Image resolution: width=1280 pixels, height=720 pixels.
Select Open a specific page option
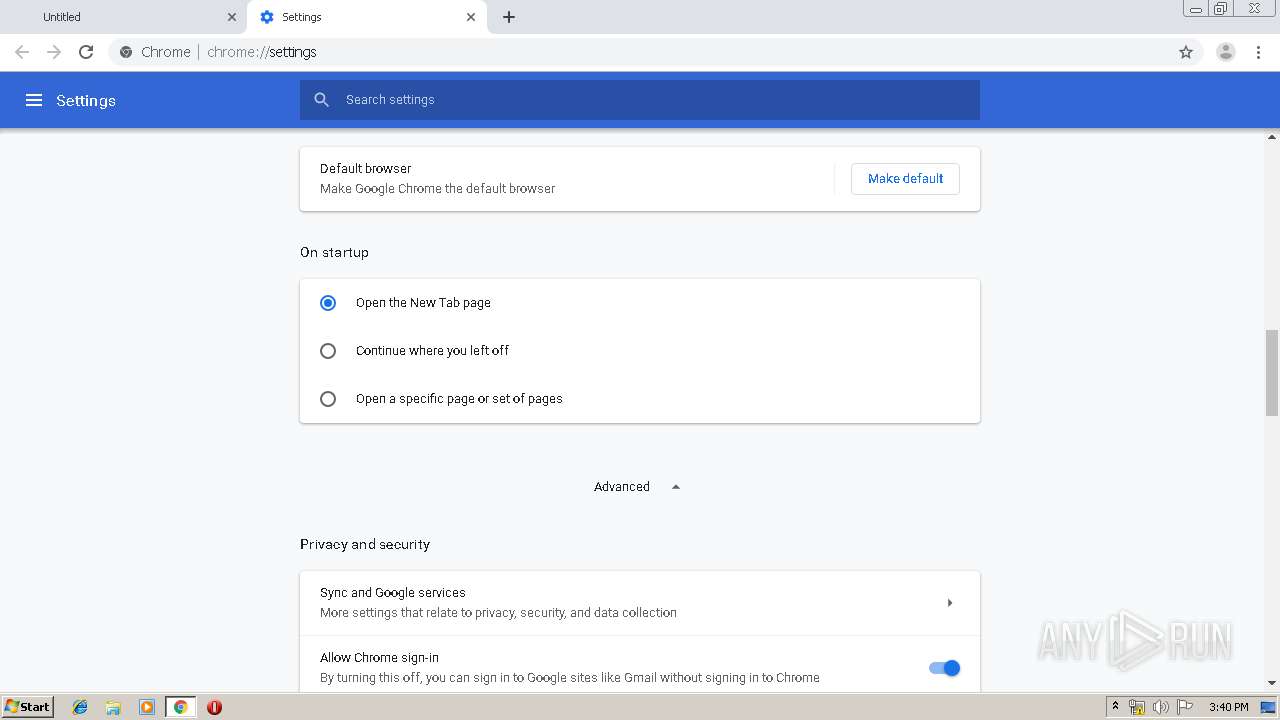click(x=328, y=399)
